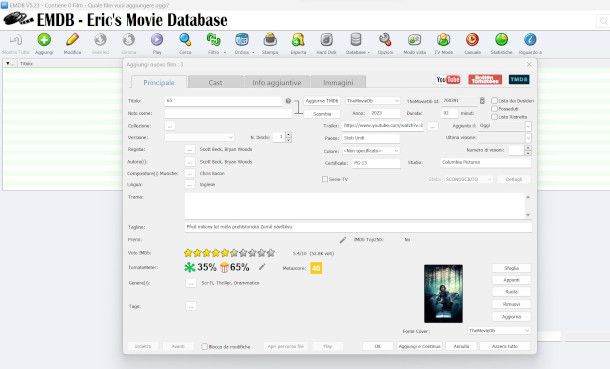
Task: Click the Stampa printer icon
Action: 270,40
